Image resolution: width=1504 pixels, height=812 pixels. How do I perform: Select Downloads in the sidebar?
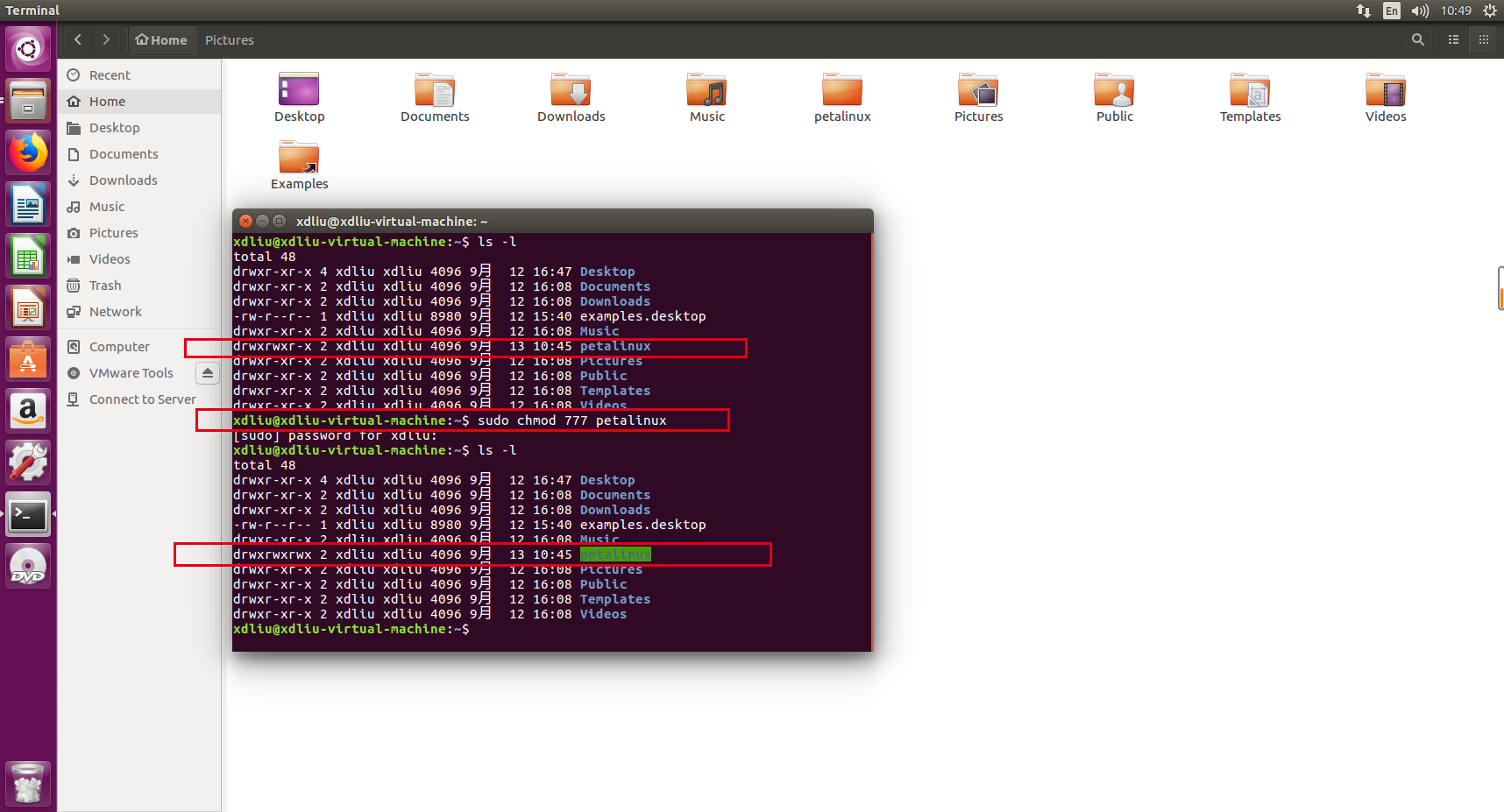click(122, 180)
